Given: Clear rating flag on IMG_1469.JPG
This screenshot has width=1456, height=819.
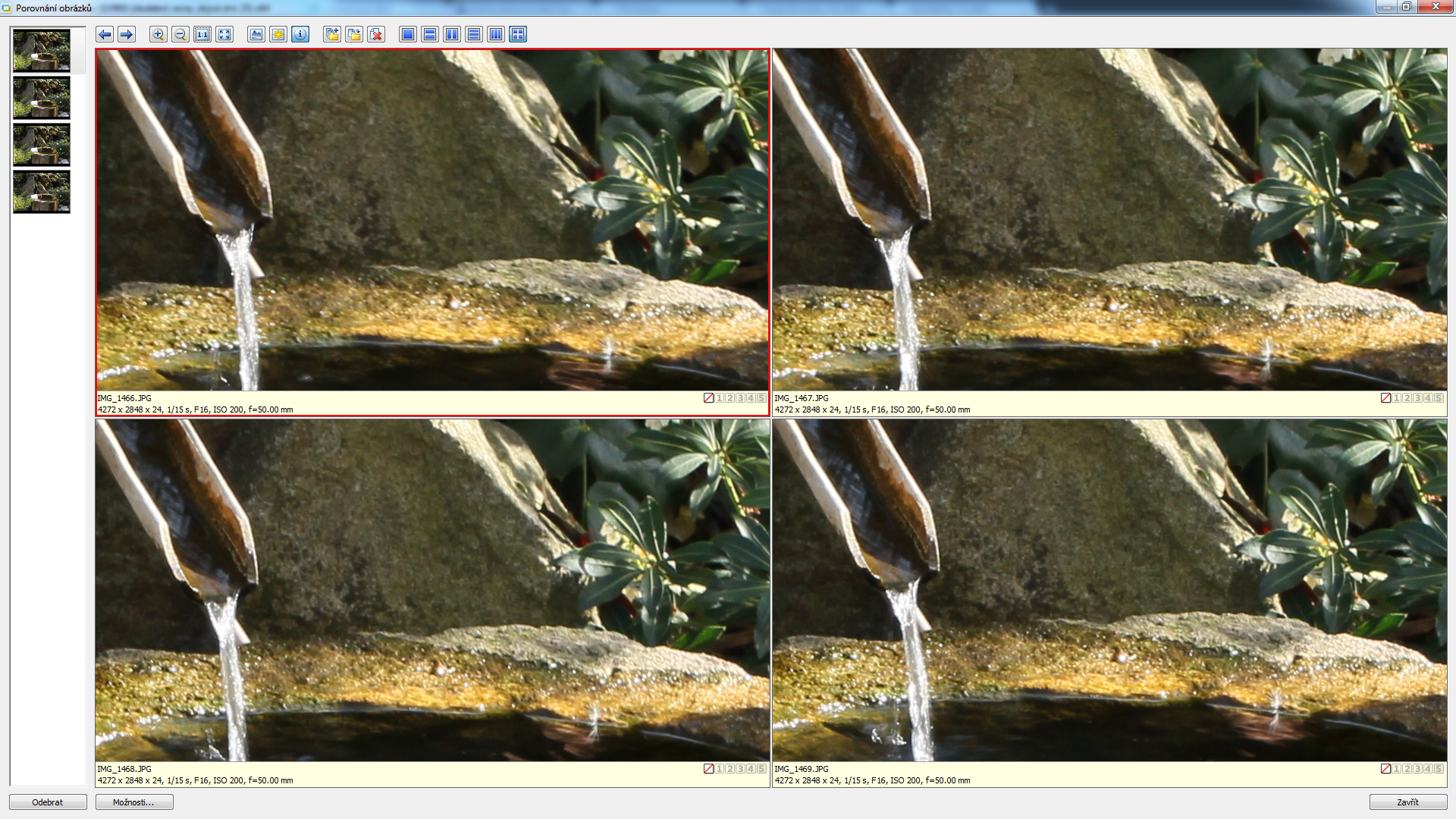Looking at the screenshot, I should pos(1385,769).
